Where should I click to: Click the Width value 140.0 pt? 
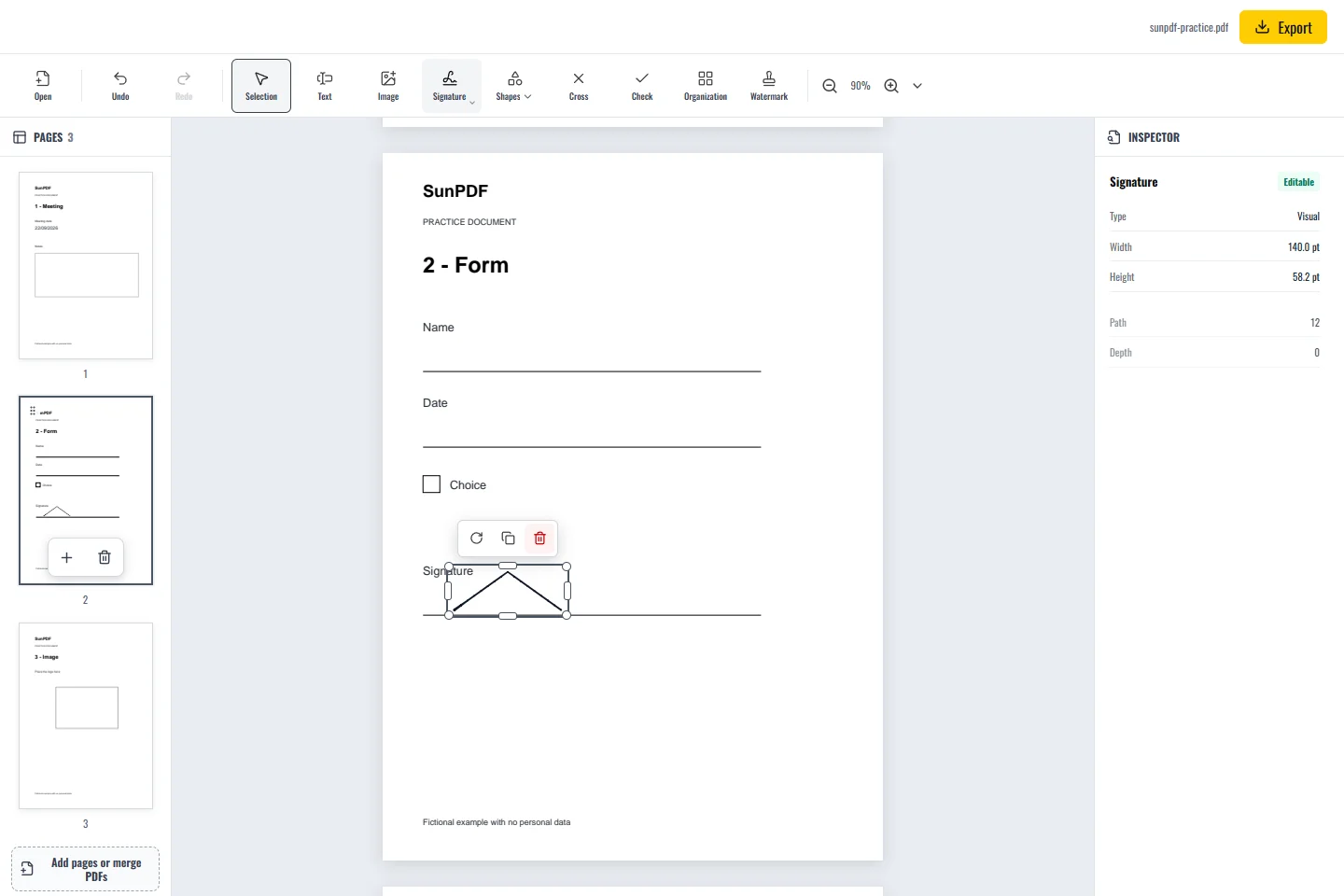tap(1303, 247)
